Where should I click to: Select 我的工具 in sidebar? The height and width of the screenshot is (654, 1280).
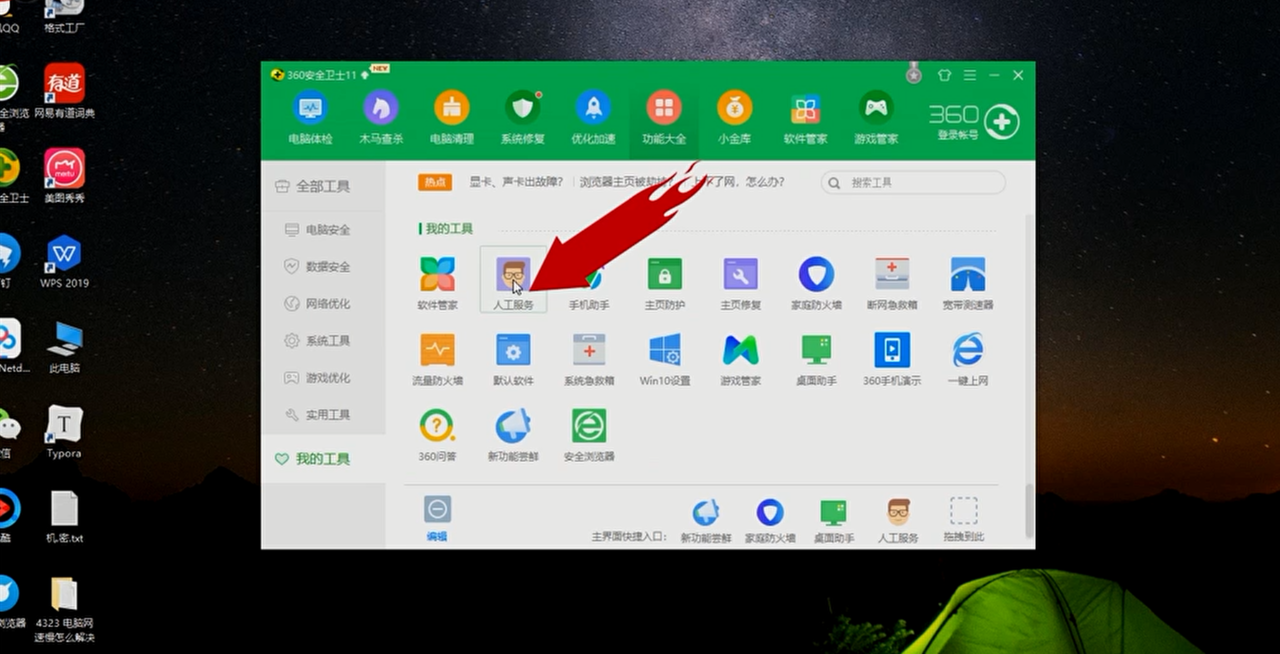(323, 459)
